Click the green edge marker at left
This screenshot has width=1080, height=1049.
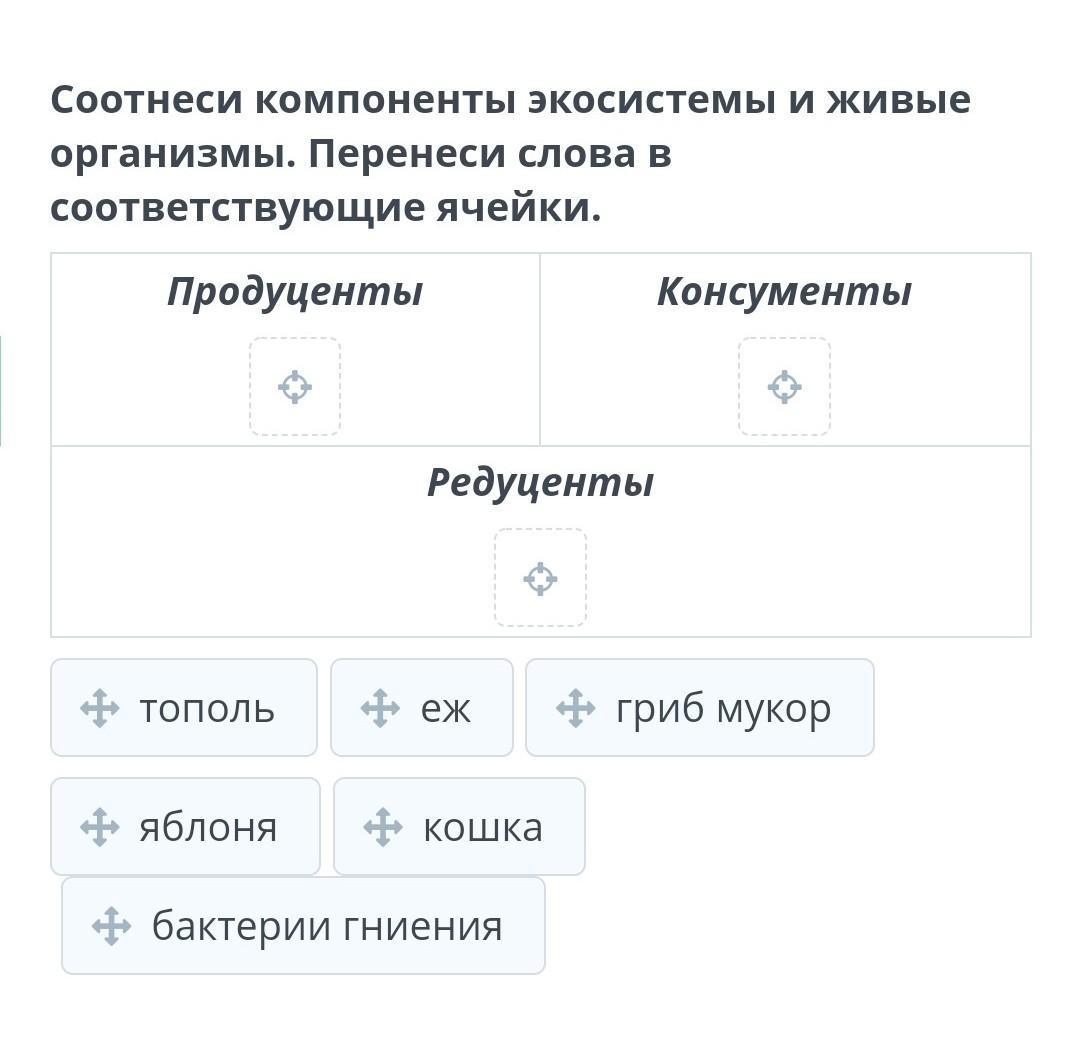tap(2, 390)
